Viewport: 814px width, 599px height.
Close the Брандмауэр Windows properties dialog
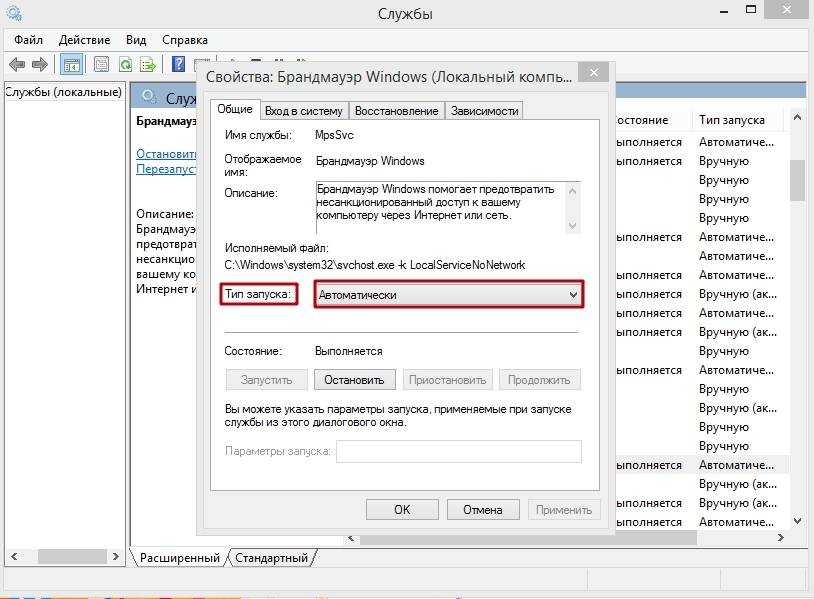(x=594, y=73)
